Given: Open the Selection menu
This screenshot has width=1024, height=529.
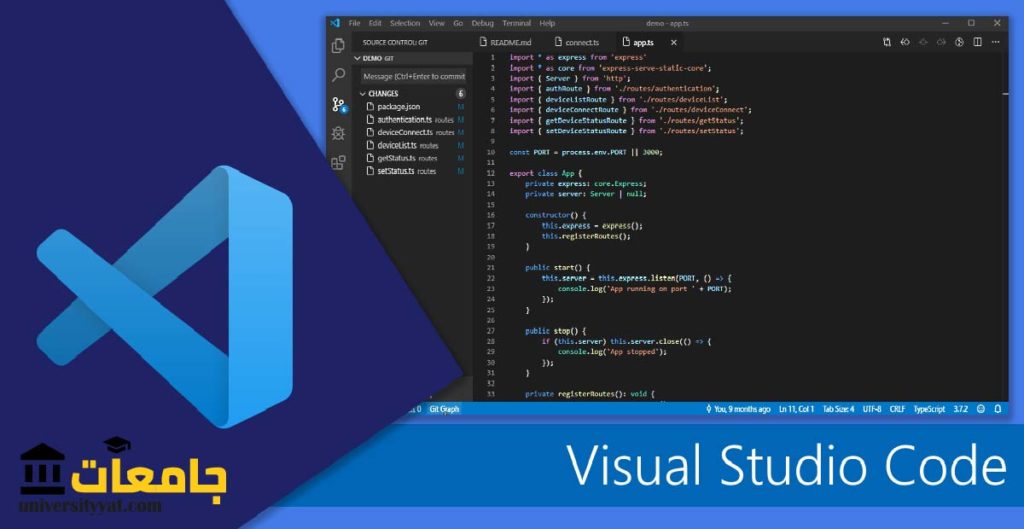Looking at the screenshot, I should tap(405, 23).
